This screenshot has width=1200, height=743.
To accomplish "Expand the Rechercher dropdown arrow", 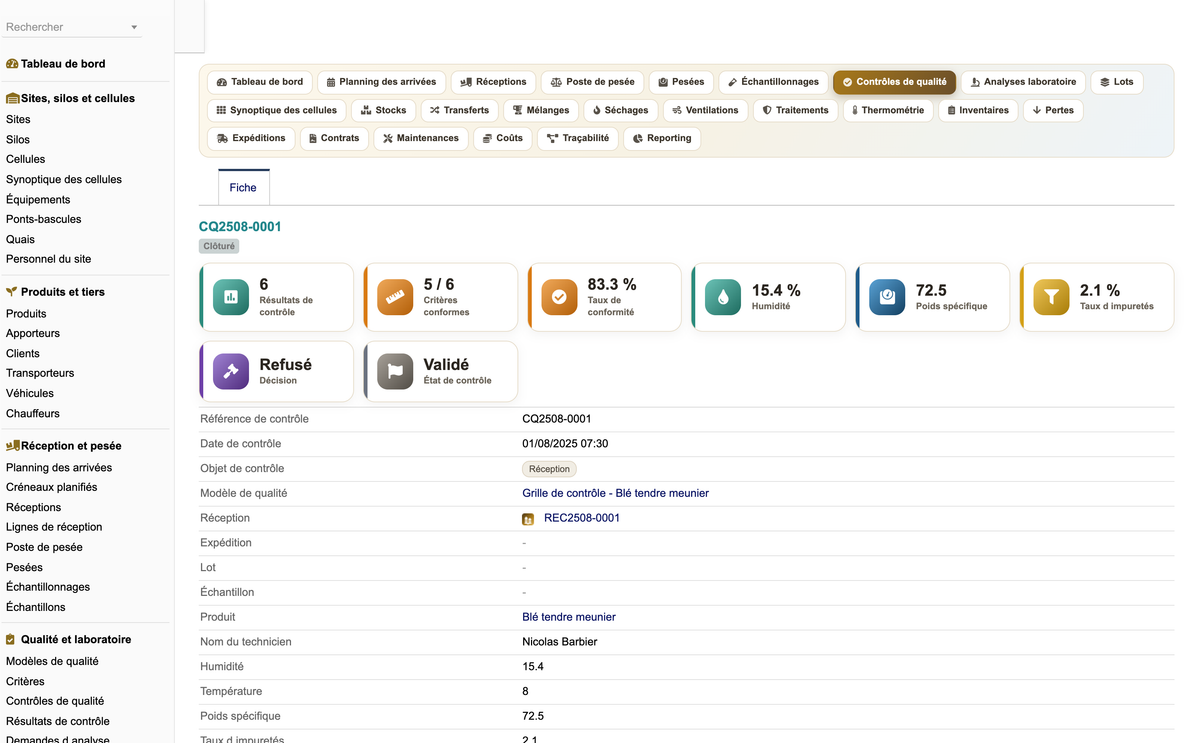I will tap(134, 28).
